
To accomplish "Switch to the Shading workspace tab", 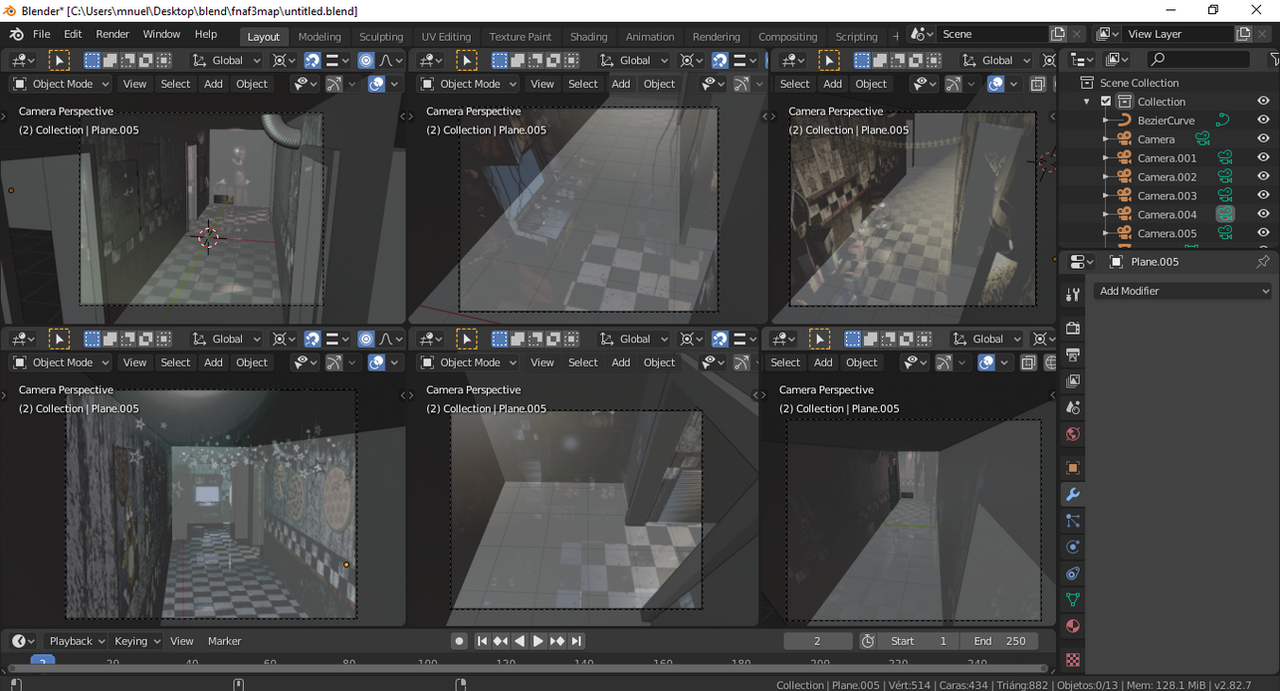I will [589, 37].
